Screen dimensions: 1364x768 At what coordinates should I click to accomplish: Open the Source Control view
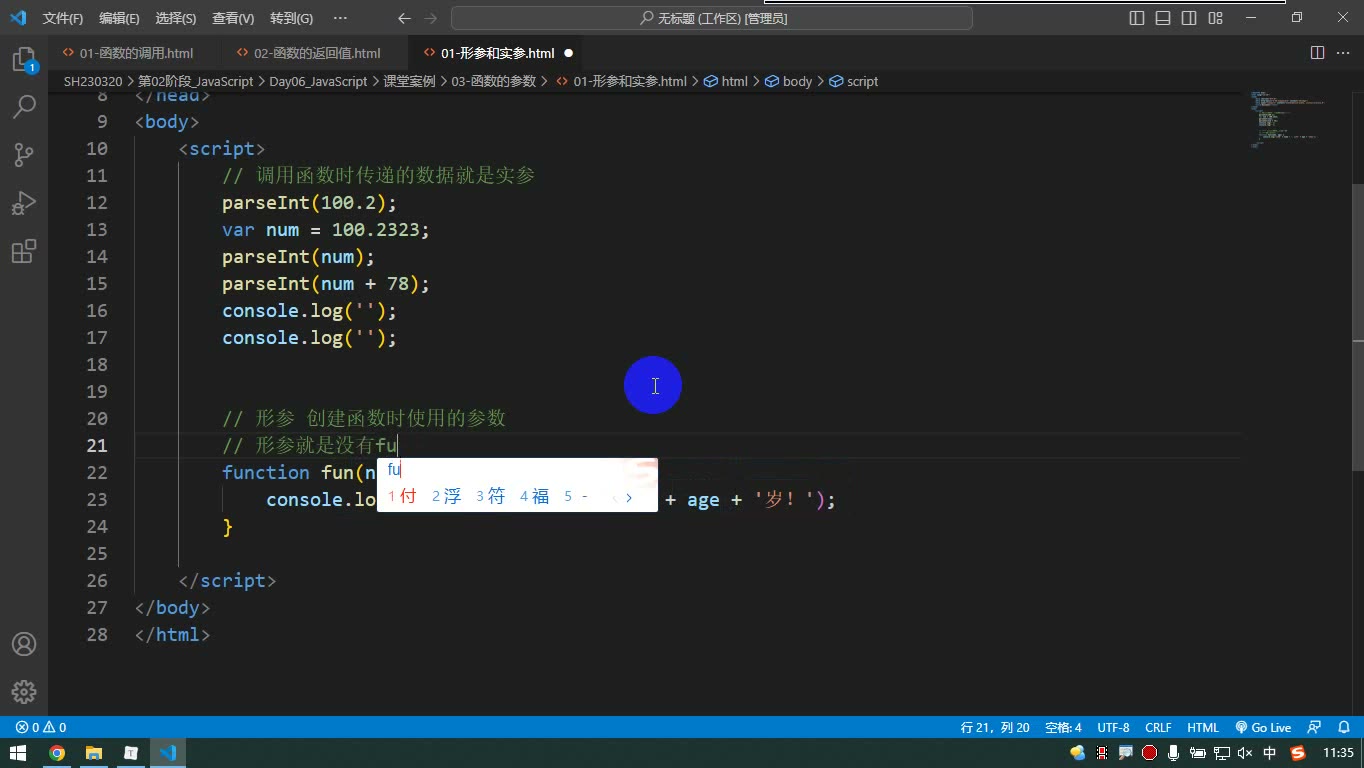point(24,155)
